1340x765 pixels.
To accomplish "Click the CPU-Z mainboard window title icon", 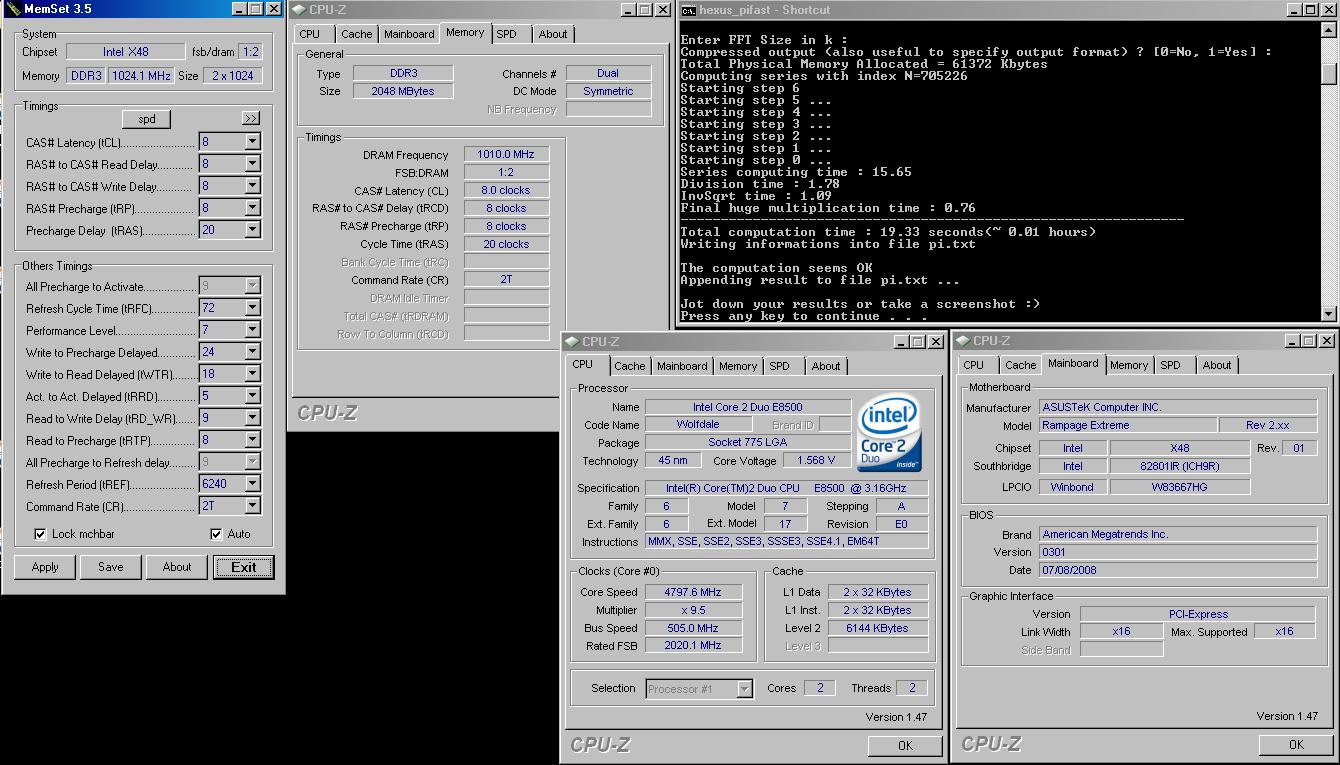I will [x=962, y=341].
